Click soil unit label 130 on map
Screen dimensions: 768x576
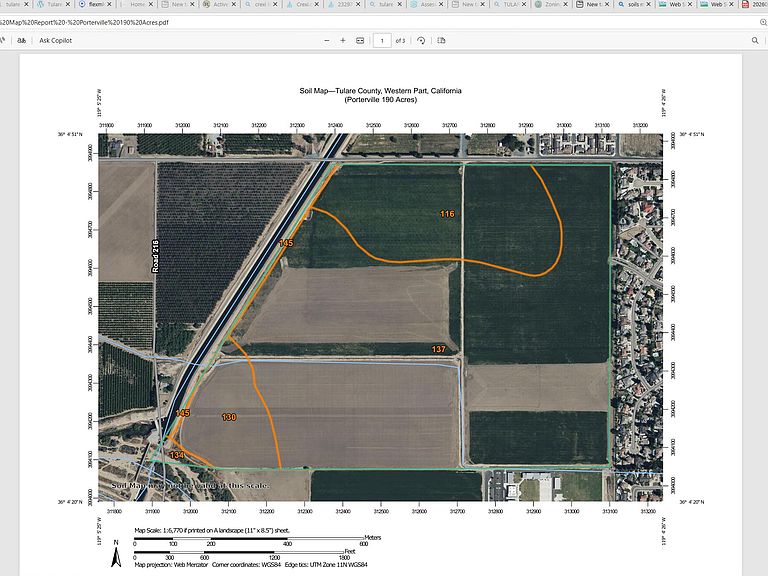tap(229, 417)
